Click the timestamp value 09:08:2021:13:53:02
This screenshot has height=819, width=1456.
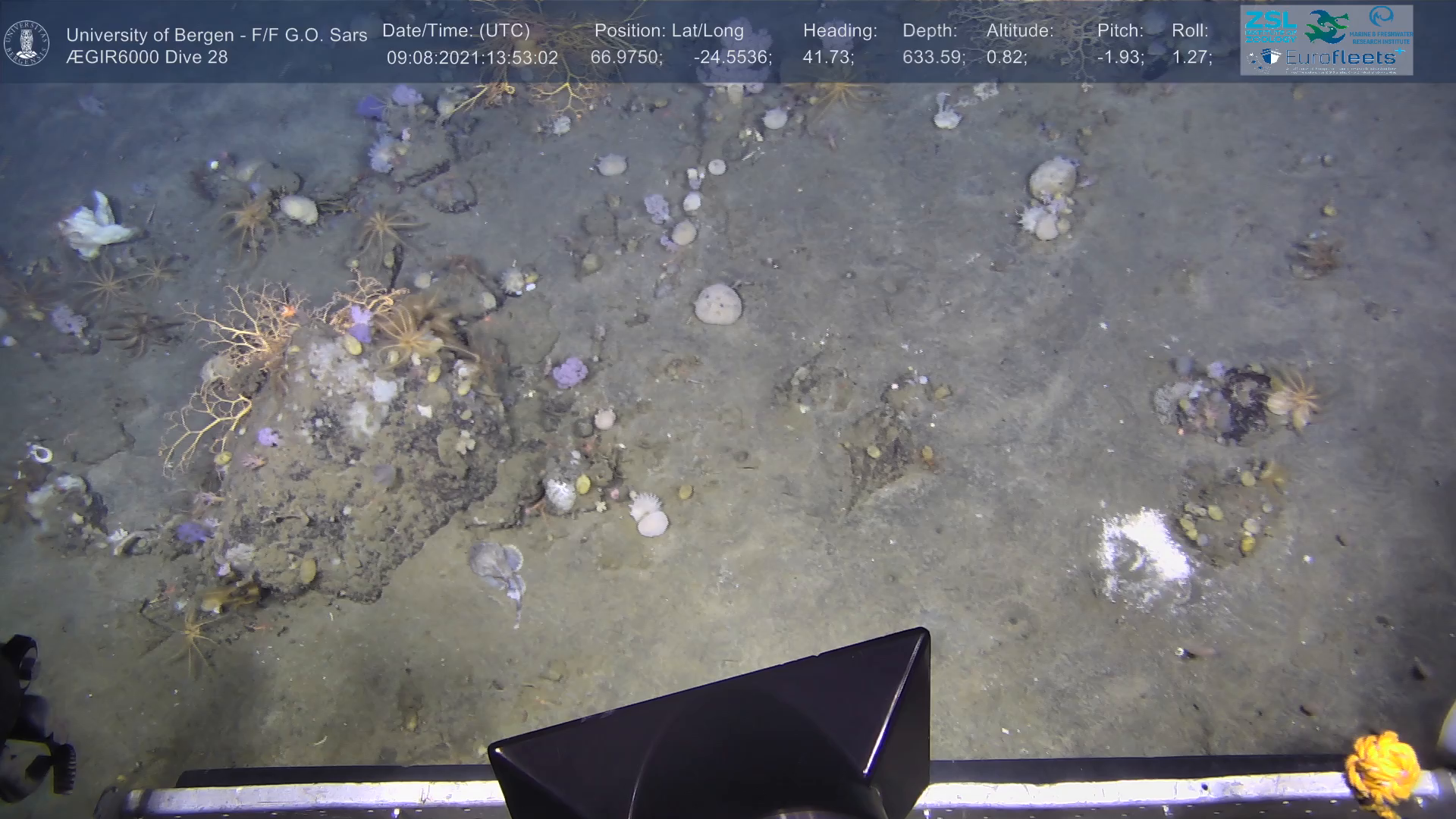click(x=472, y=58)
